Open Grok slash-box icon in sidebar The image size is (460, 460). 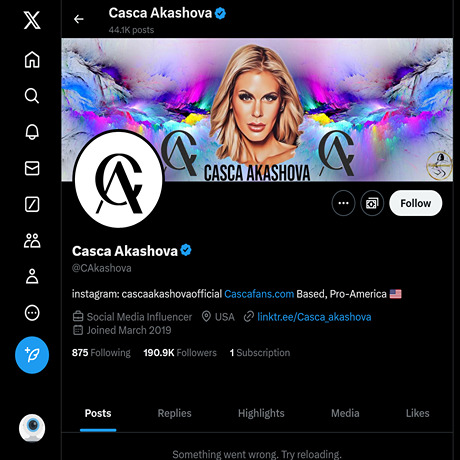pyautogui.click(x=32, y=204)
